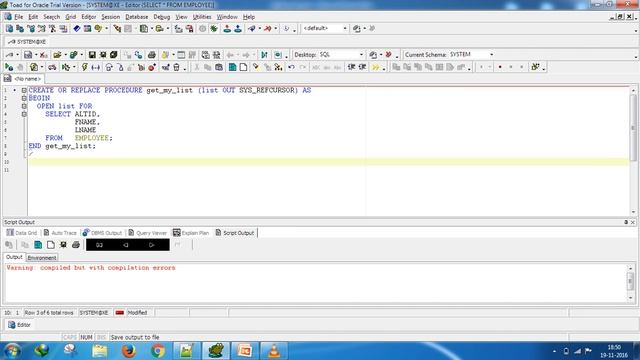Viewport: 640px width, 360px height.
Task: Collapse the BEGIN block fold marker
Action: tap(24, 98)
